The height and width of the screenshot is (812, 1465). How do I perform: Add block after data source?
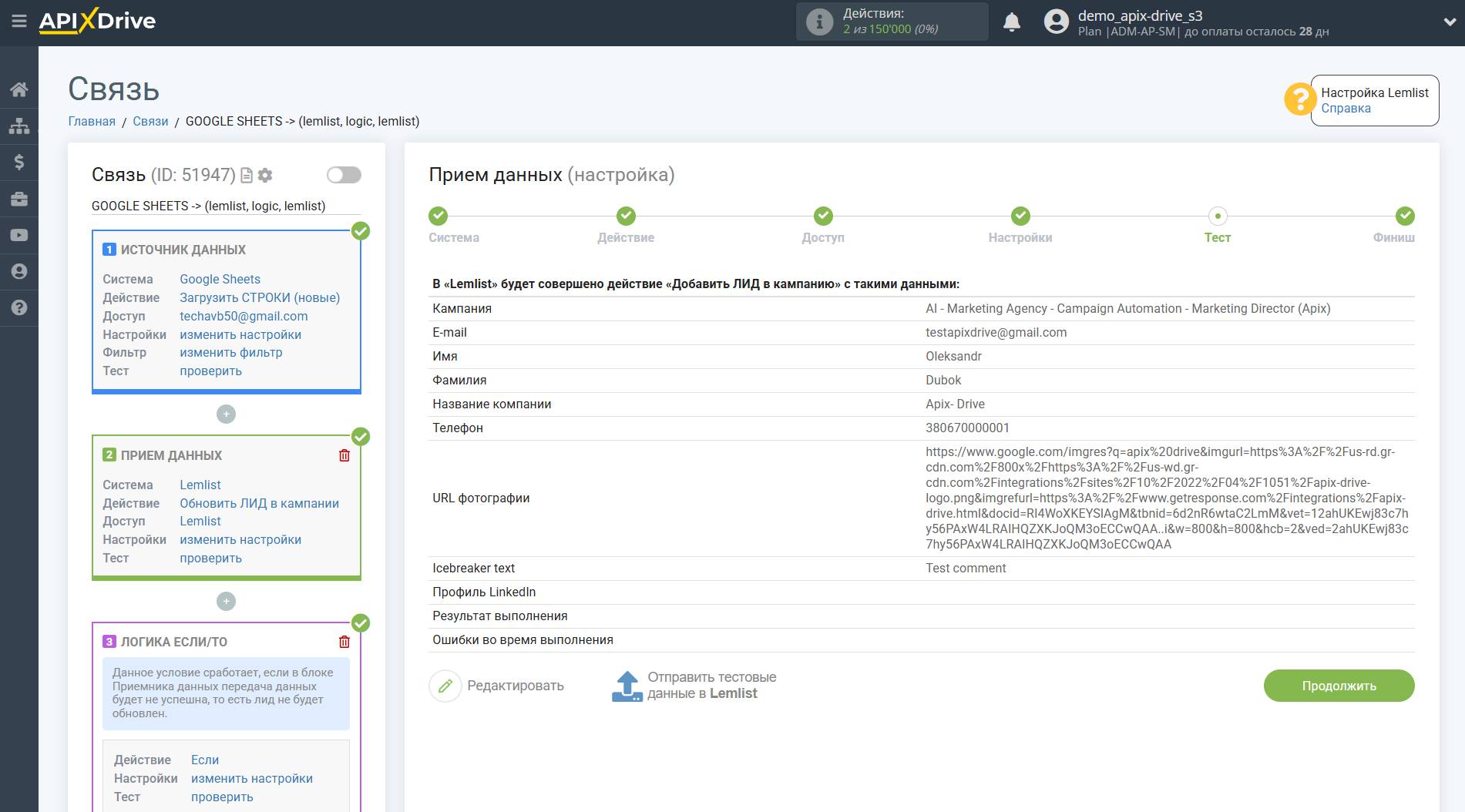[x=226, y=414]
